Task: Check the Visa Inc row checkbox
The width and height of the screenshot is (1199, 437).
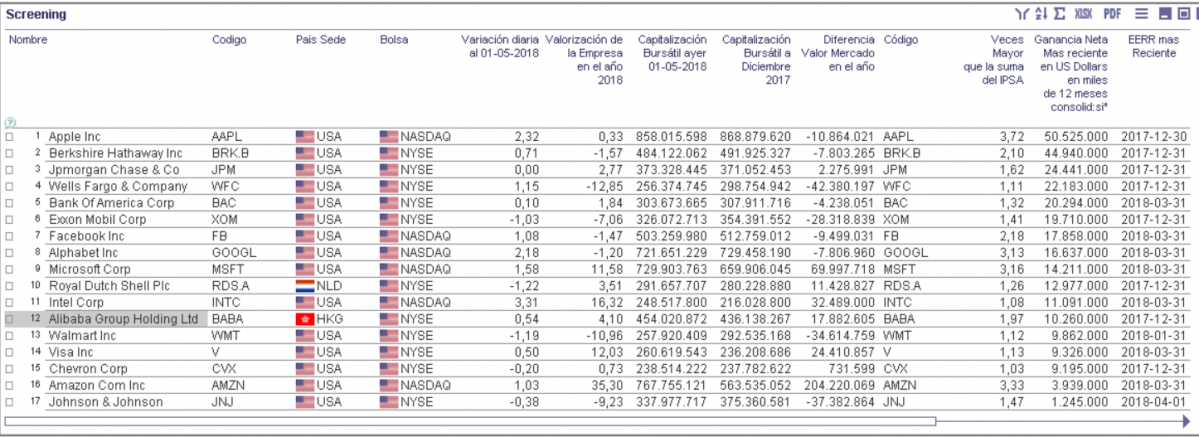Action: tap(9, 352)
